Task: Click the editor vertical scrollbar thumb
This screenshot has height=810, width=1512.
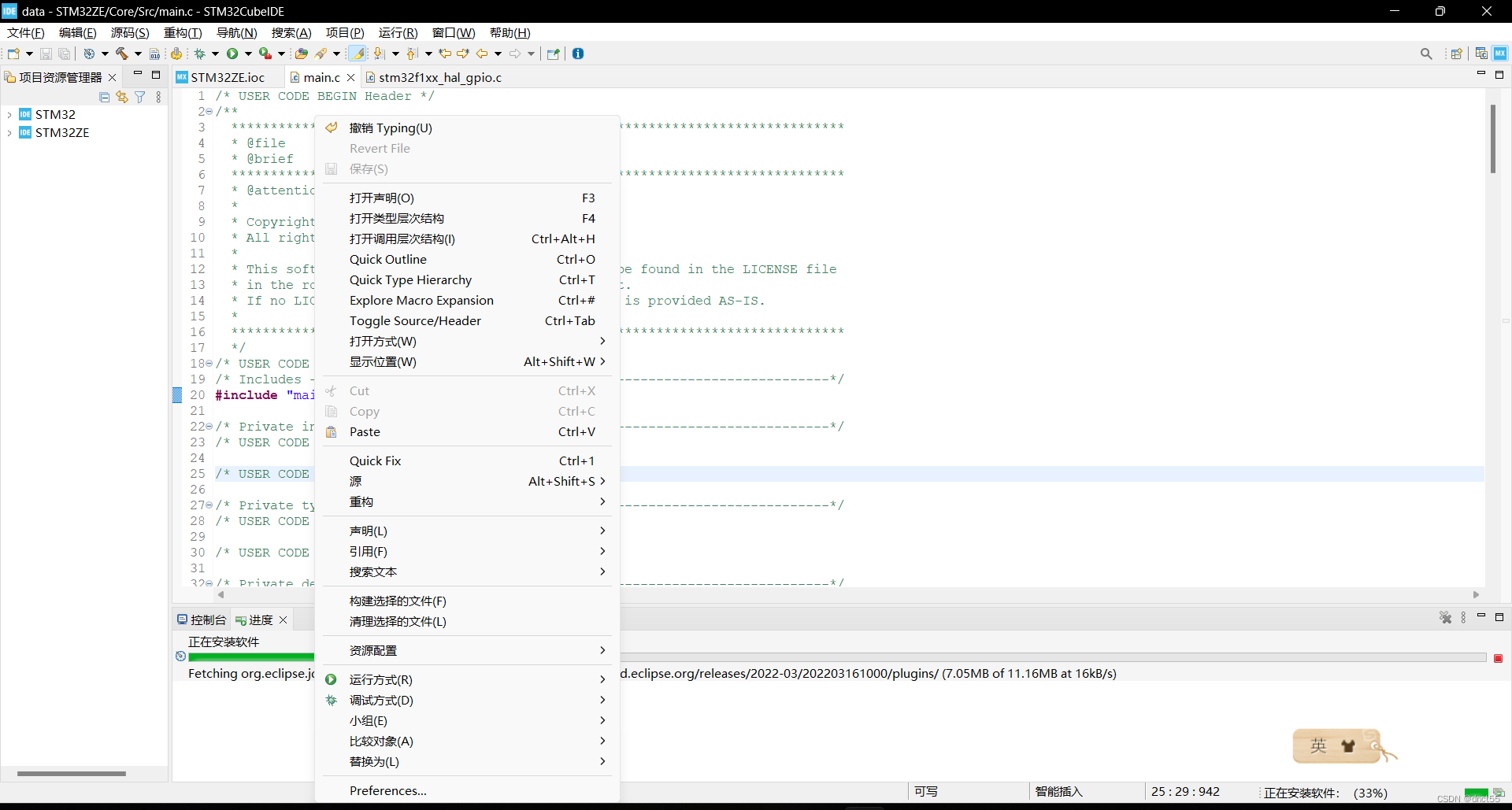Action: click(1492, 139)
